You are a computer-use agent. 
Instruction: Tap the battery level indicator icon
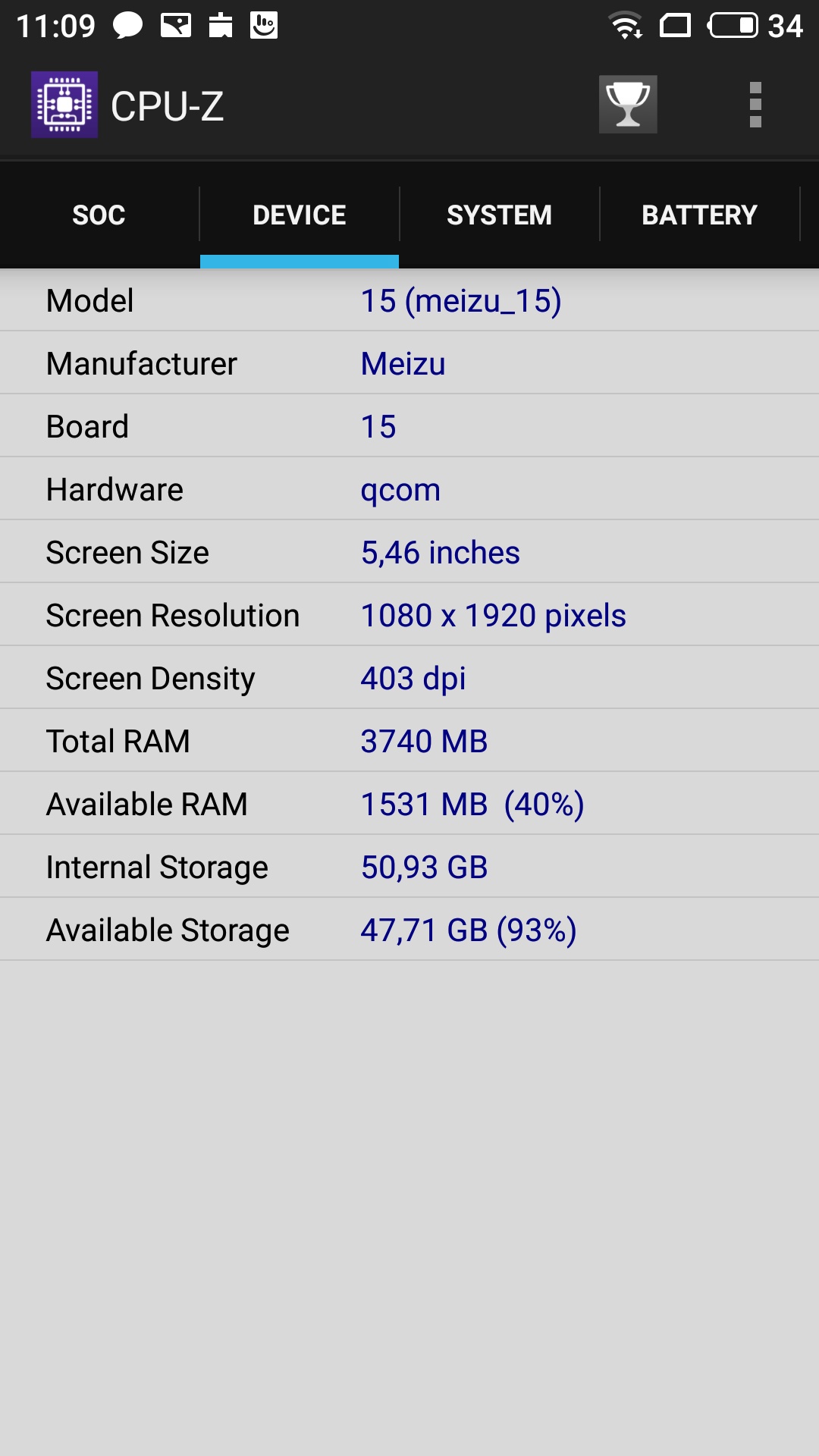coord(733,25)
